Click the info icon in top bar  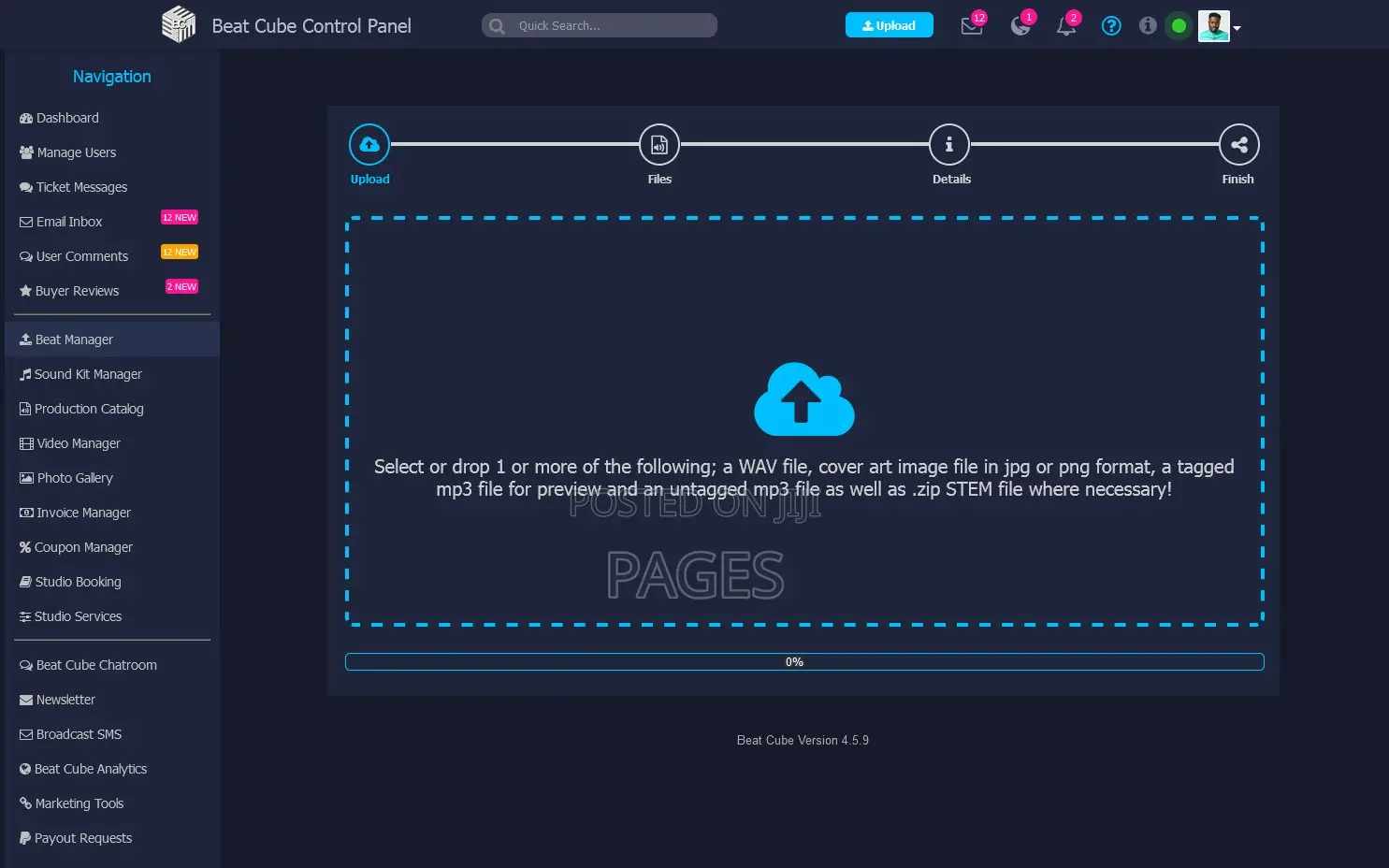tap(1148, 26)
